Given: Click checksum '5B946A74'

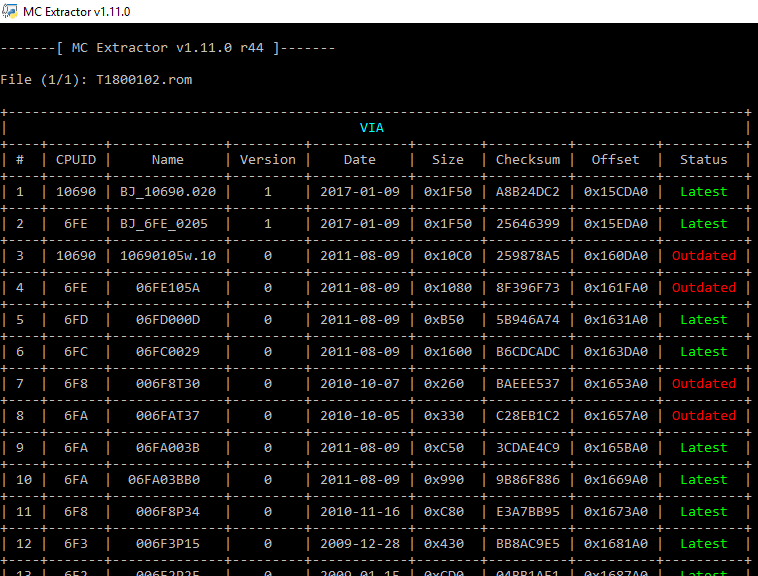Looking at the screenshot, I should pyautogui.click(x=528, y=319).
